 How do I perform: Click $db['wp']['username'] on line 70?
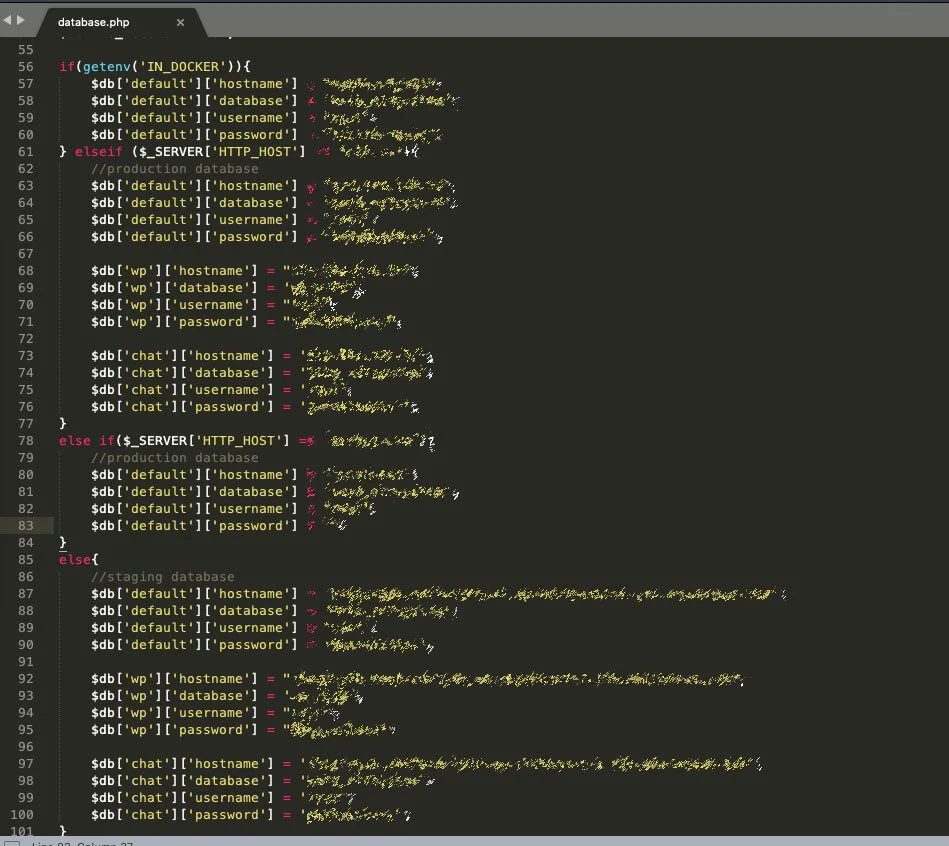(x=174, y=304)
